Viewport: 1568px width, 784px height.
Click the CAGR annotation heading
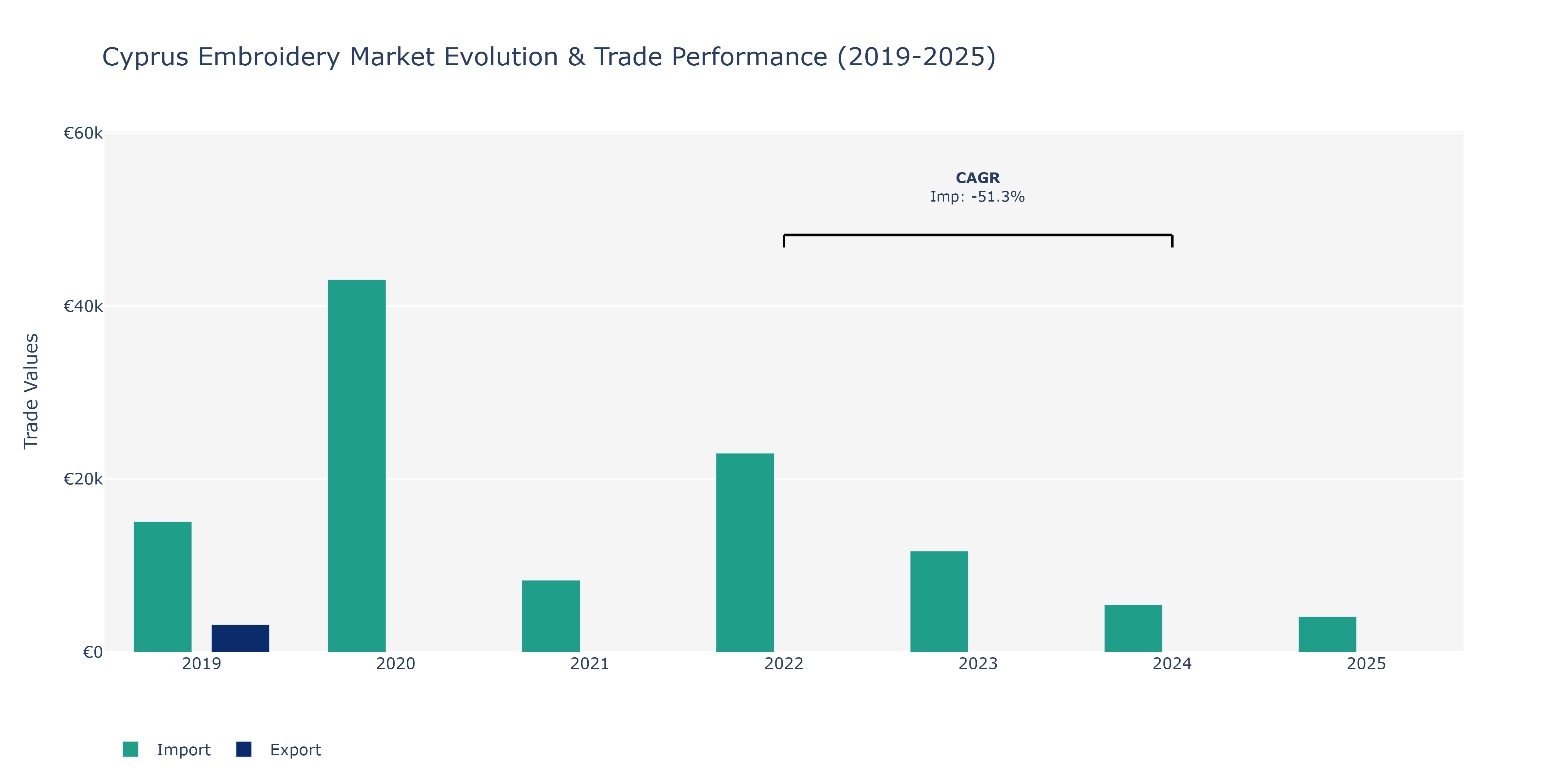[x=978, y=178]
